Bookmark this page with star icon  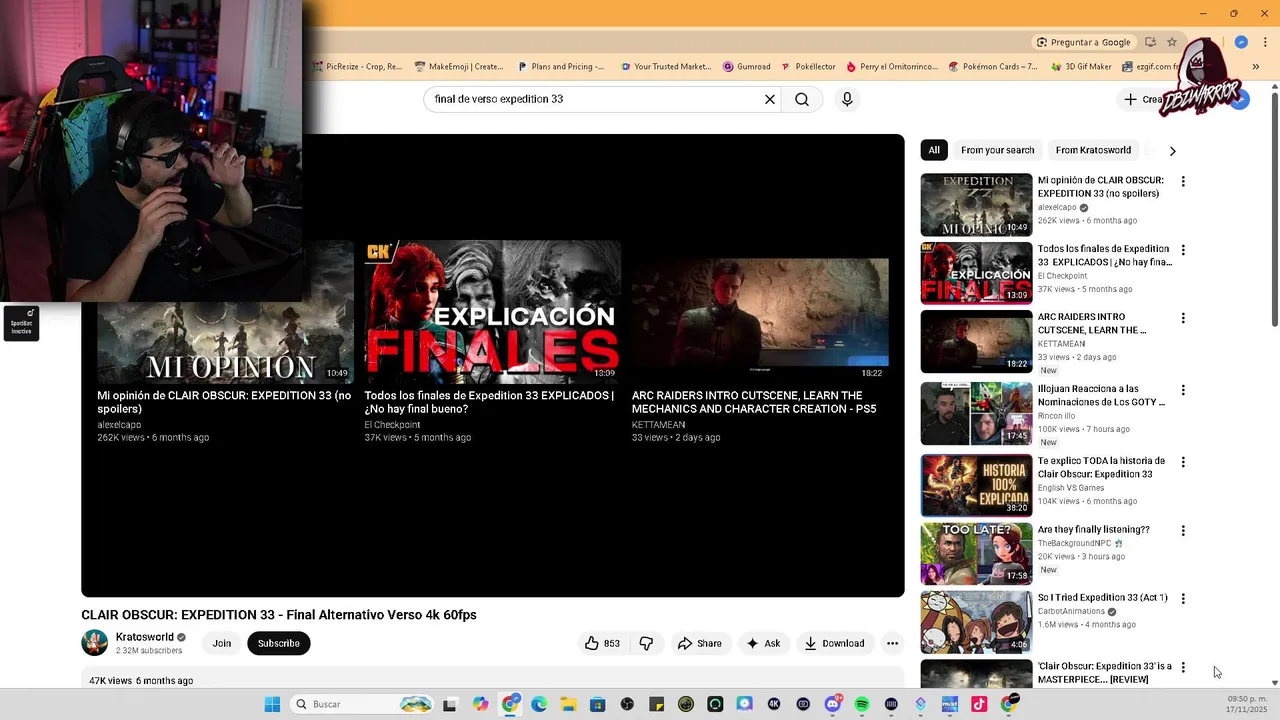pos(1172,42)
